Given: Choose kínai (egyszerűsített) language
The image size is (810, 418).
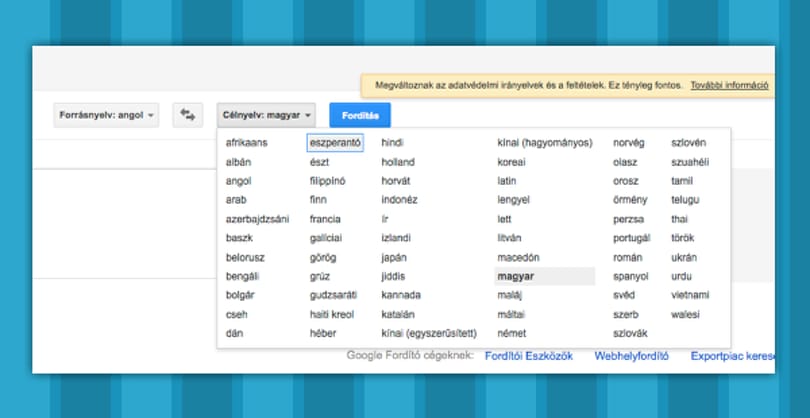Looking at the screenshot, I should (429, 333).
